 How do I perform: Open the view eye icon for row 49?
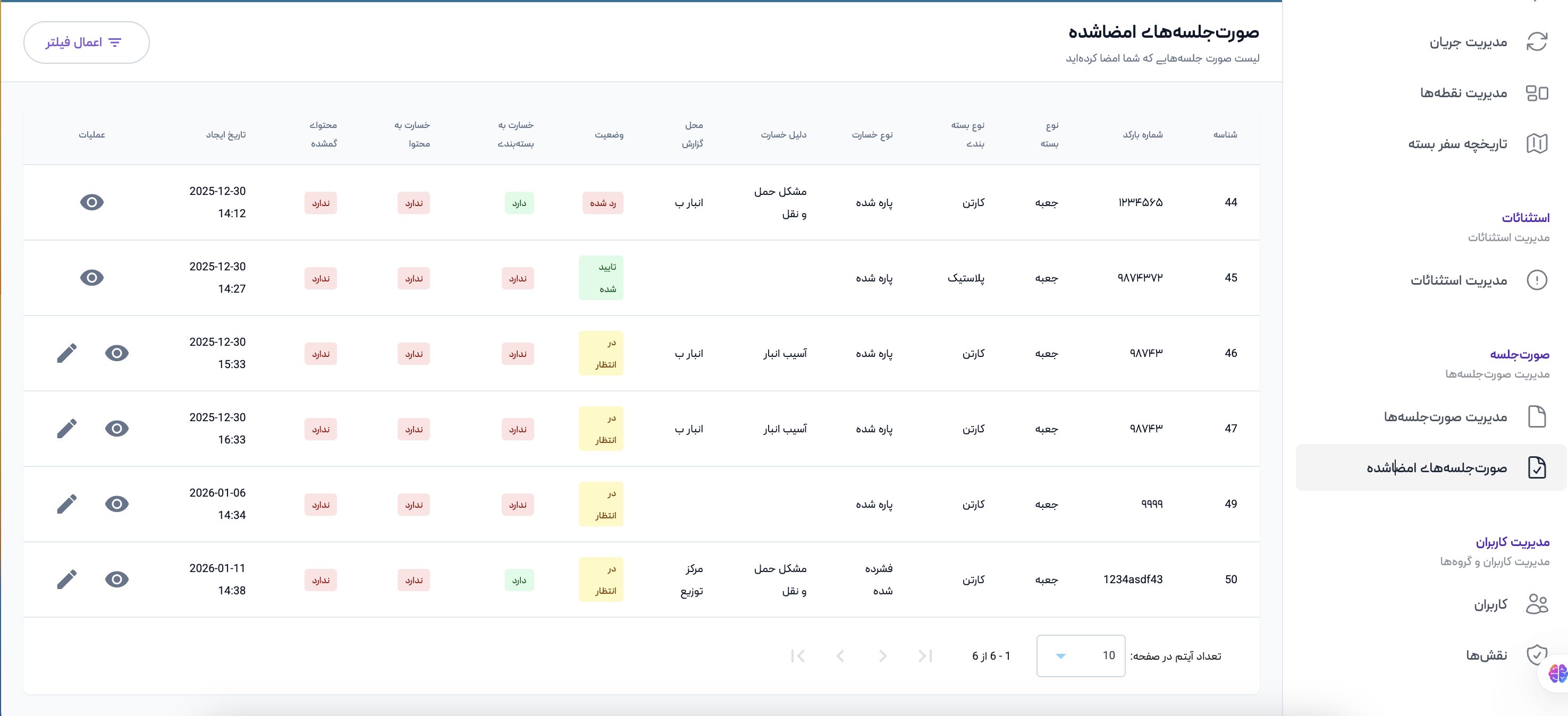coord(117,504)
